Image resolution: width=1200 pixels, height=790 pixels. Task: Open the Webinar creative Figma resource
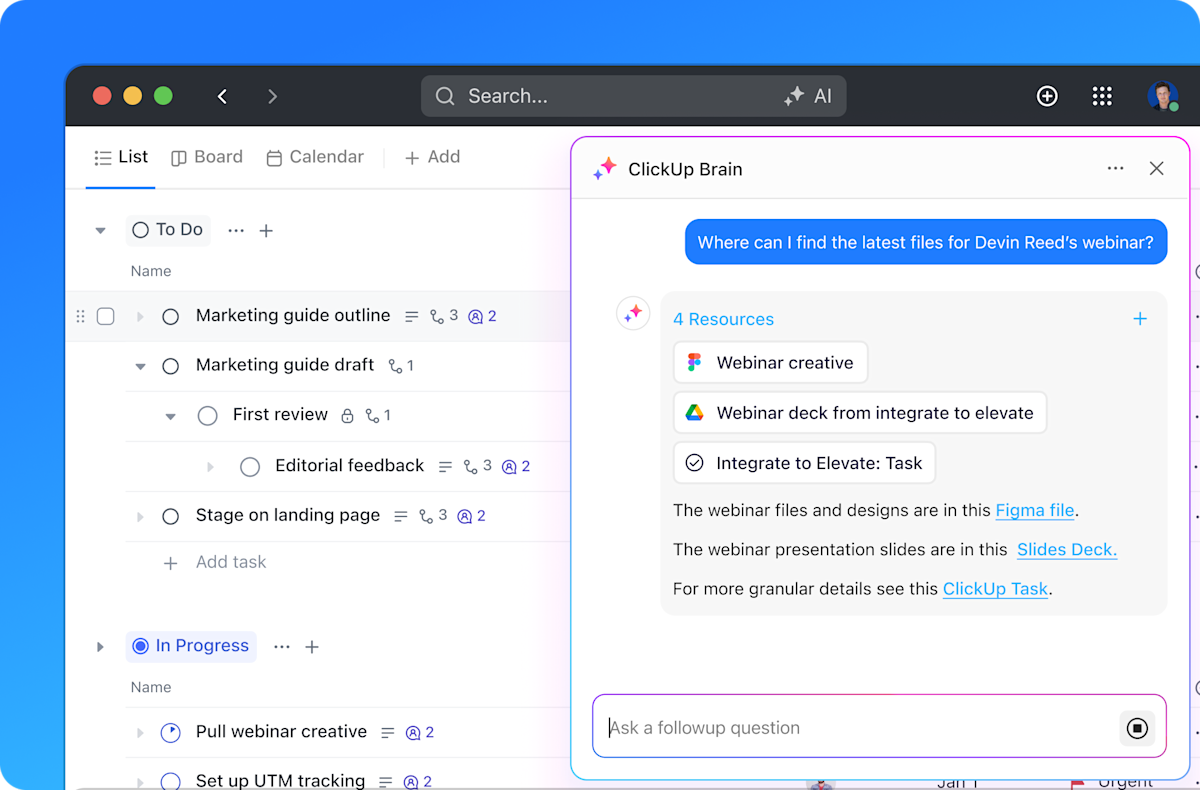click(x=770, y=362)
